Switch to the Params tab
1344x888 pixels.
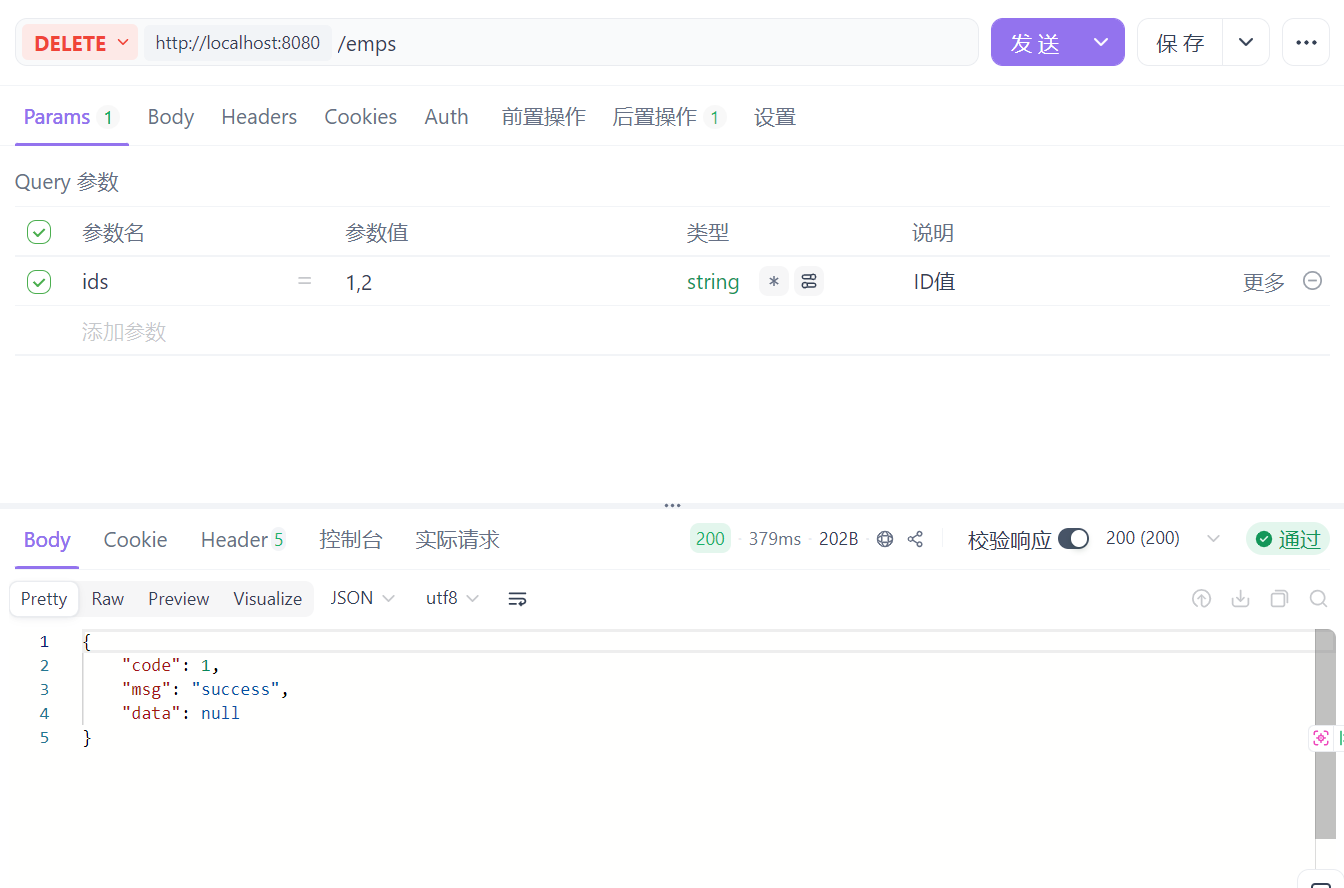pos(71,117)
